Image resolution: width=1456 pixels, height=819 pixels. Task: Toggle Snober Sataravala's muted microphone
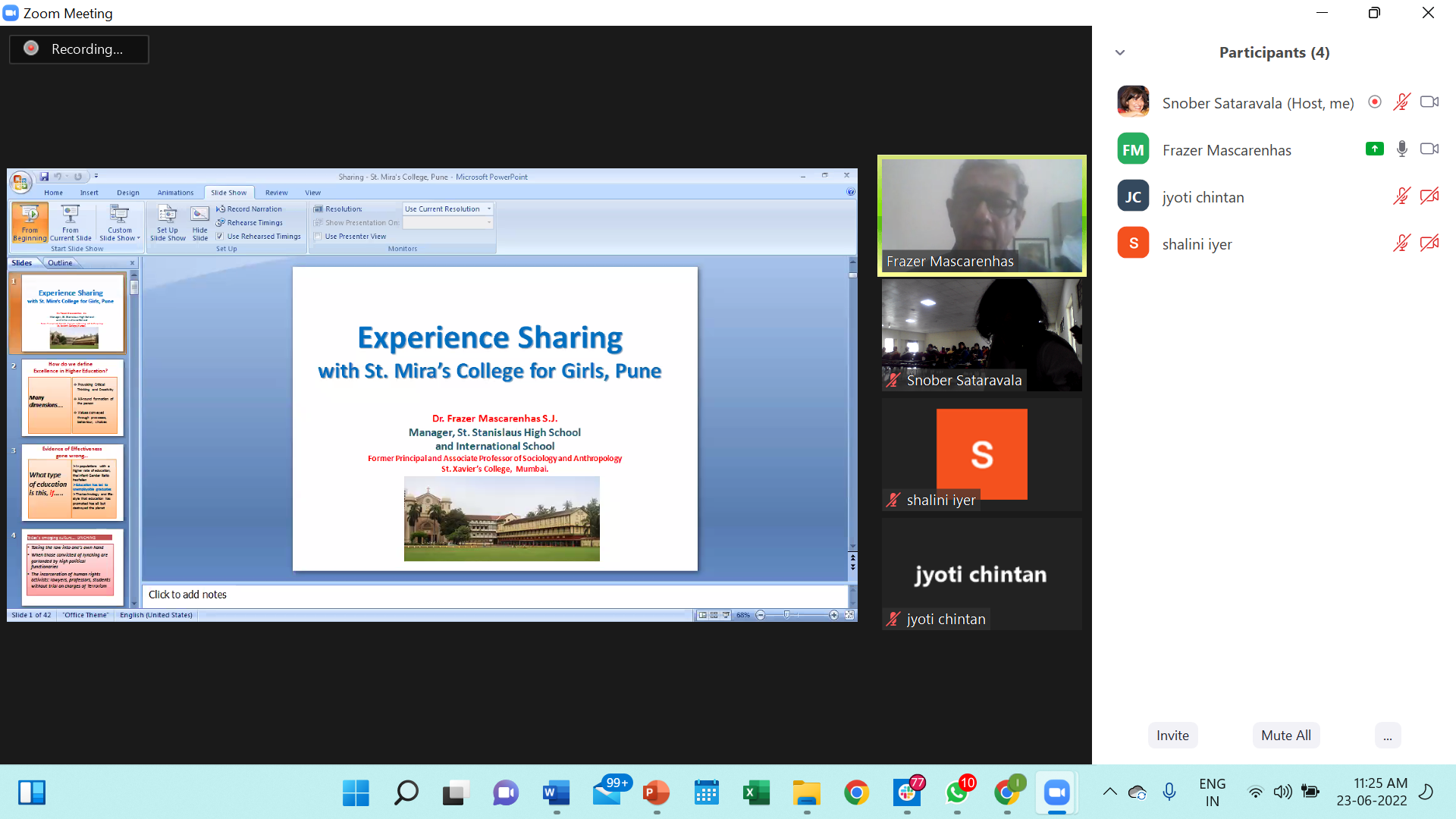[x=1401, y=102]
